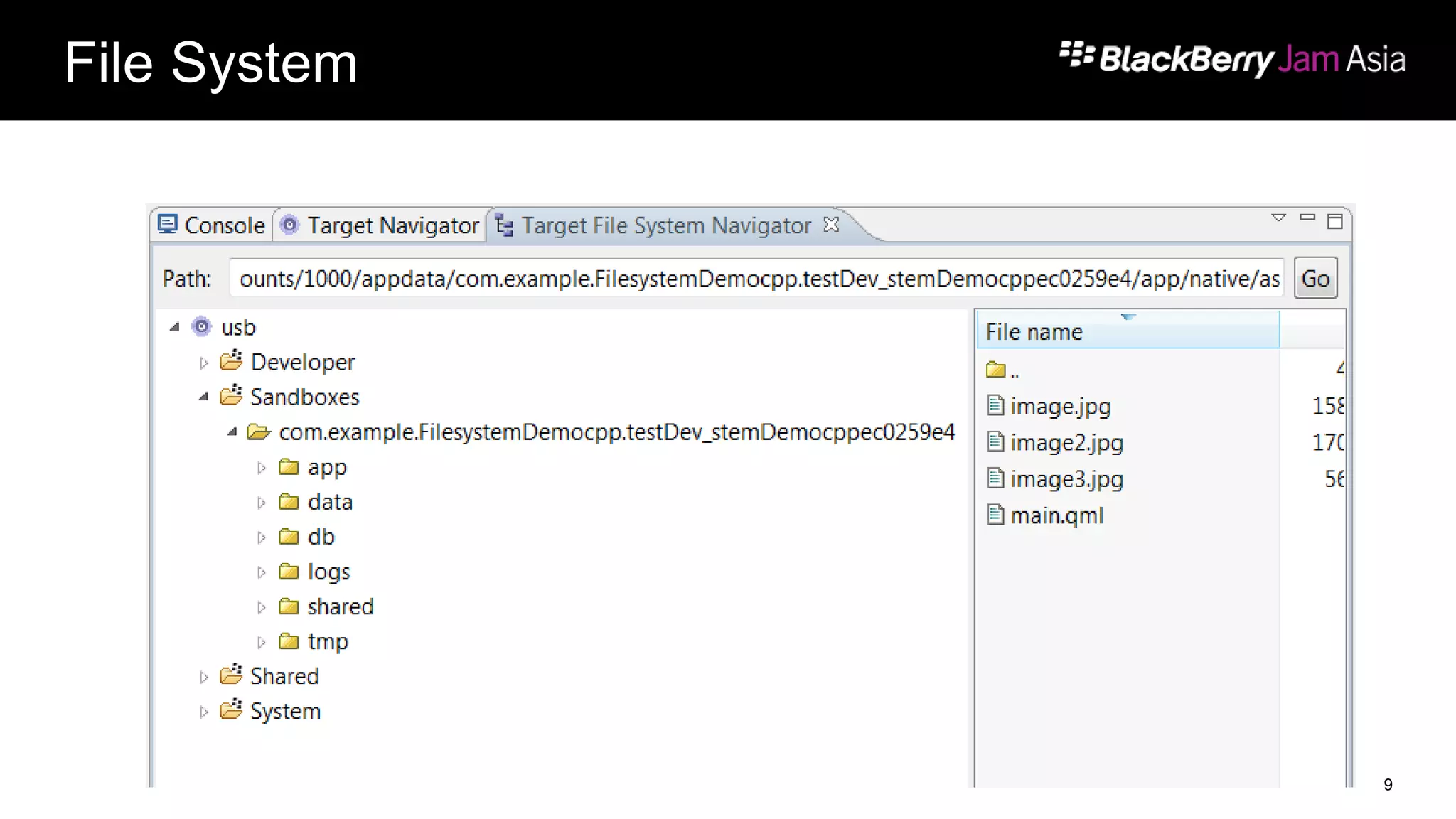Select the app folder label
Viewport: 1456px width, 819px height.
[x=327, y=468]
